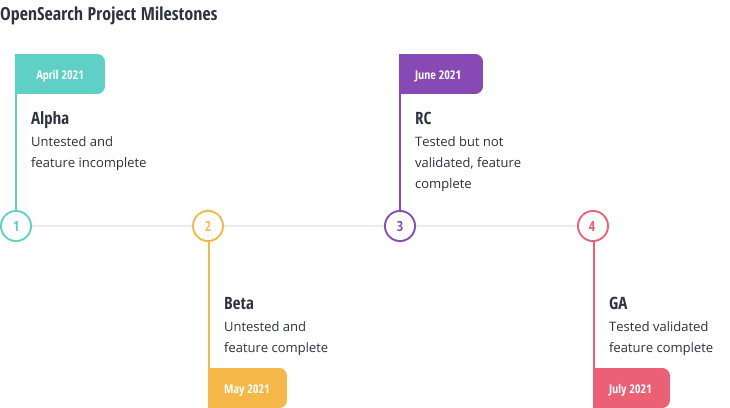Select the GA milestone heading

point(618,303)
